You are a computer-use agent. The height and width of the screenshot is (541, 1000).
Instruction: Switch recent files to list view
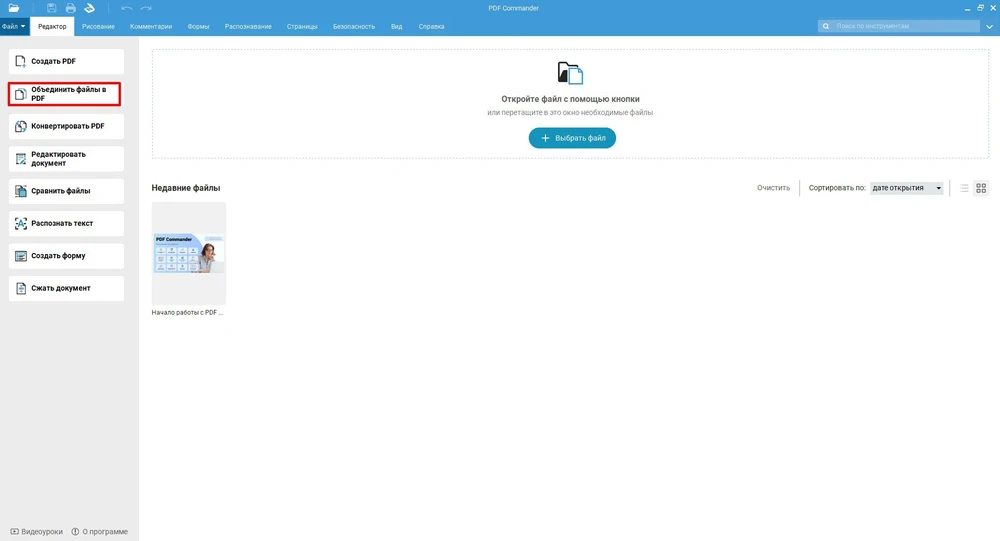point(964,188)
